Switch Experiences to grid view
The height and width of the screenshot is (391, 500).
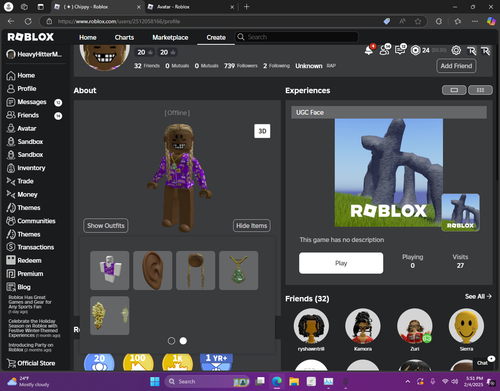click(480, 90)
